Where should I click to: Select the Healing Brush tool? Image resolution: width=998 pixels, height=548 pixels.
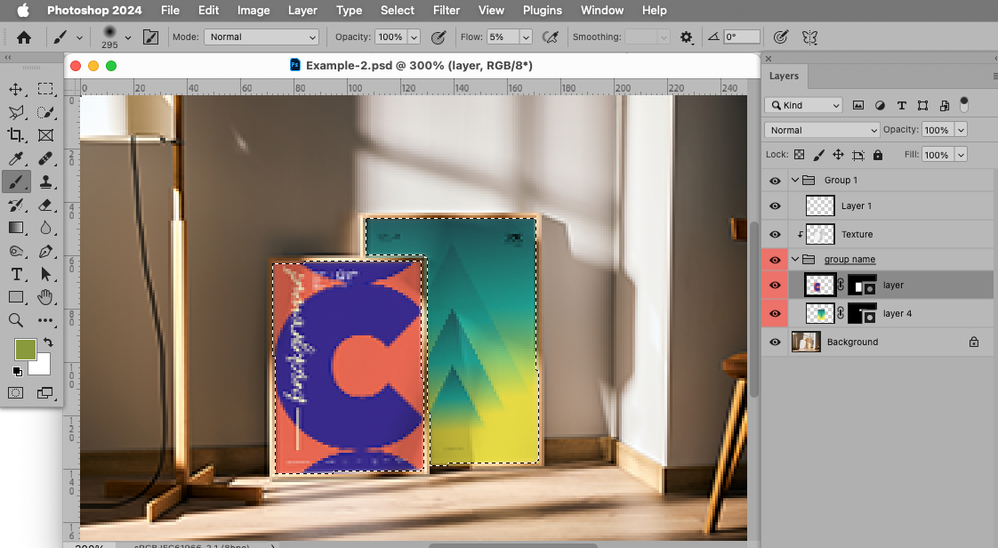coord(45,158)
